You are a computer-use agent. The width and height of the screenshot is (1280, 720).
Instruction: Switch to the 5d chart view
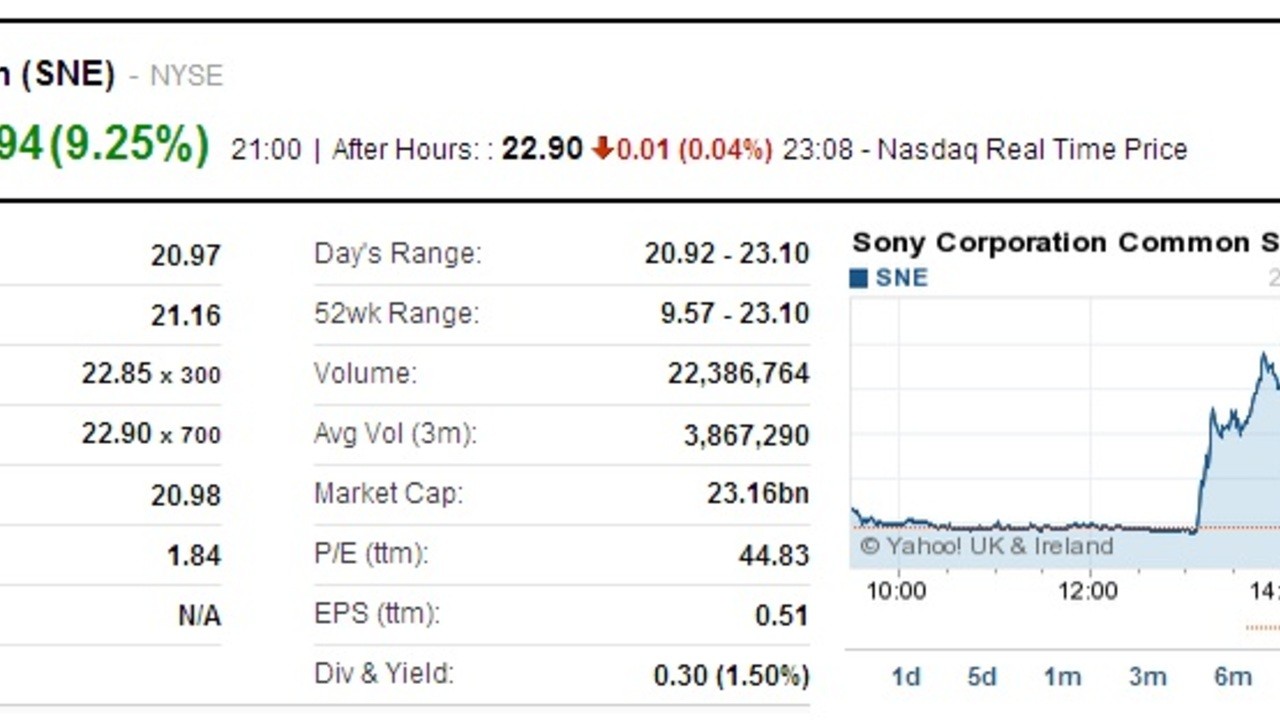tap(981, 677)
